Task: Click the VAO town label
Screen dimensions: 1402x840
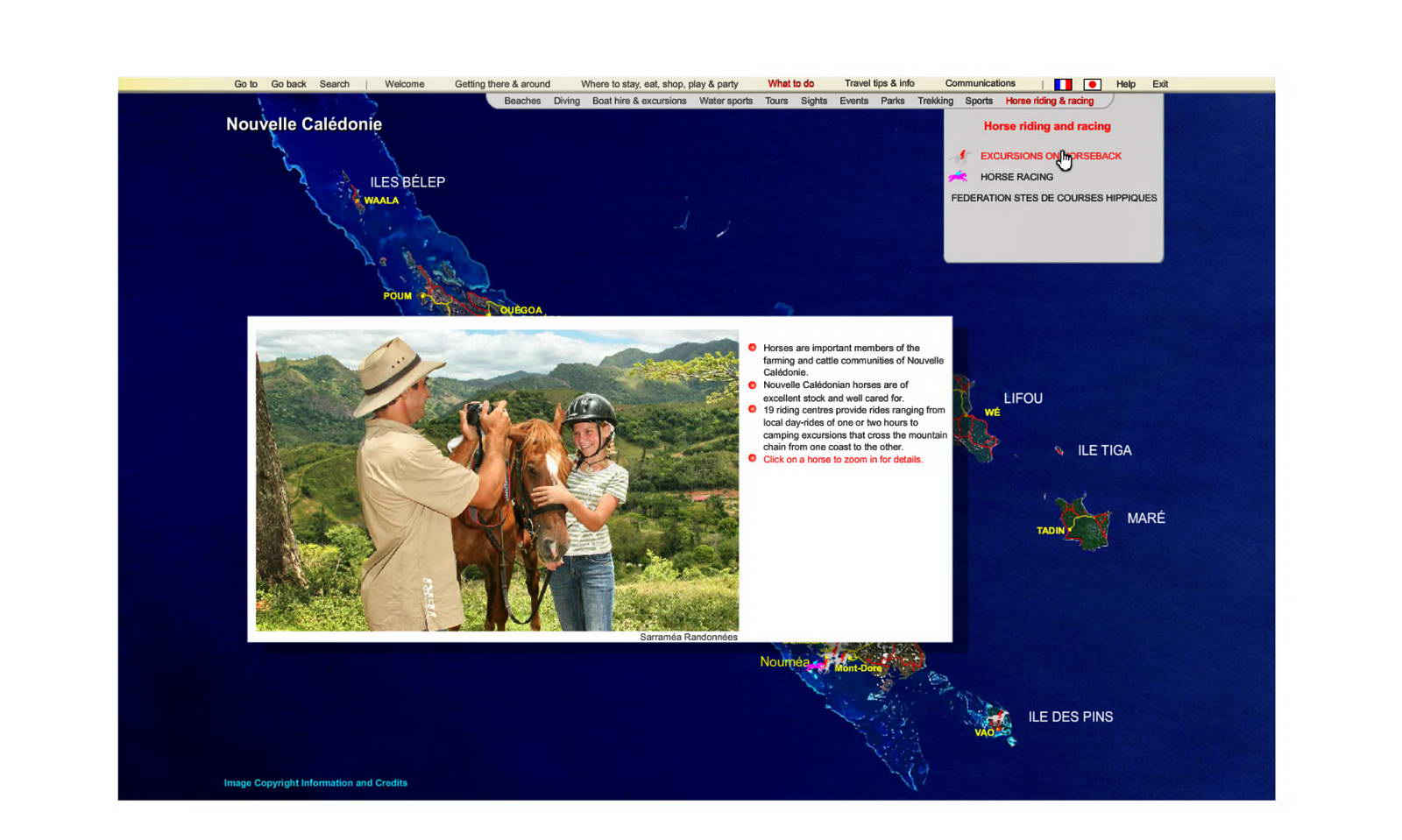Action: (984, 733)
